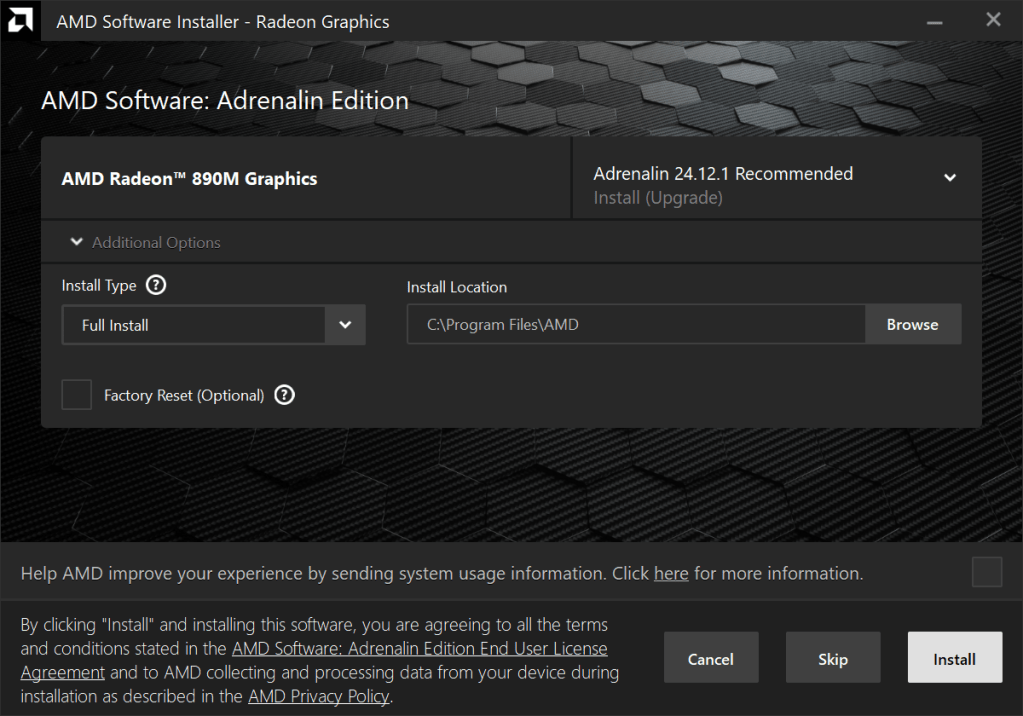The image size is (1023, 716).
Task: Start installation with the Install button
Action: (x=954, y=659)
